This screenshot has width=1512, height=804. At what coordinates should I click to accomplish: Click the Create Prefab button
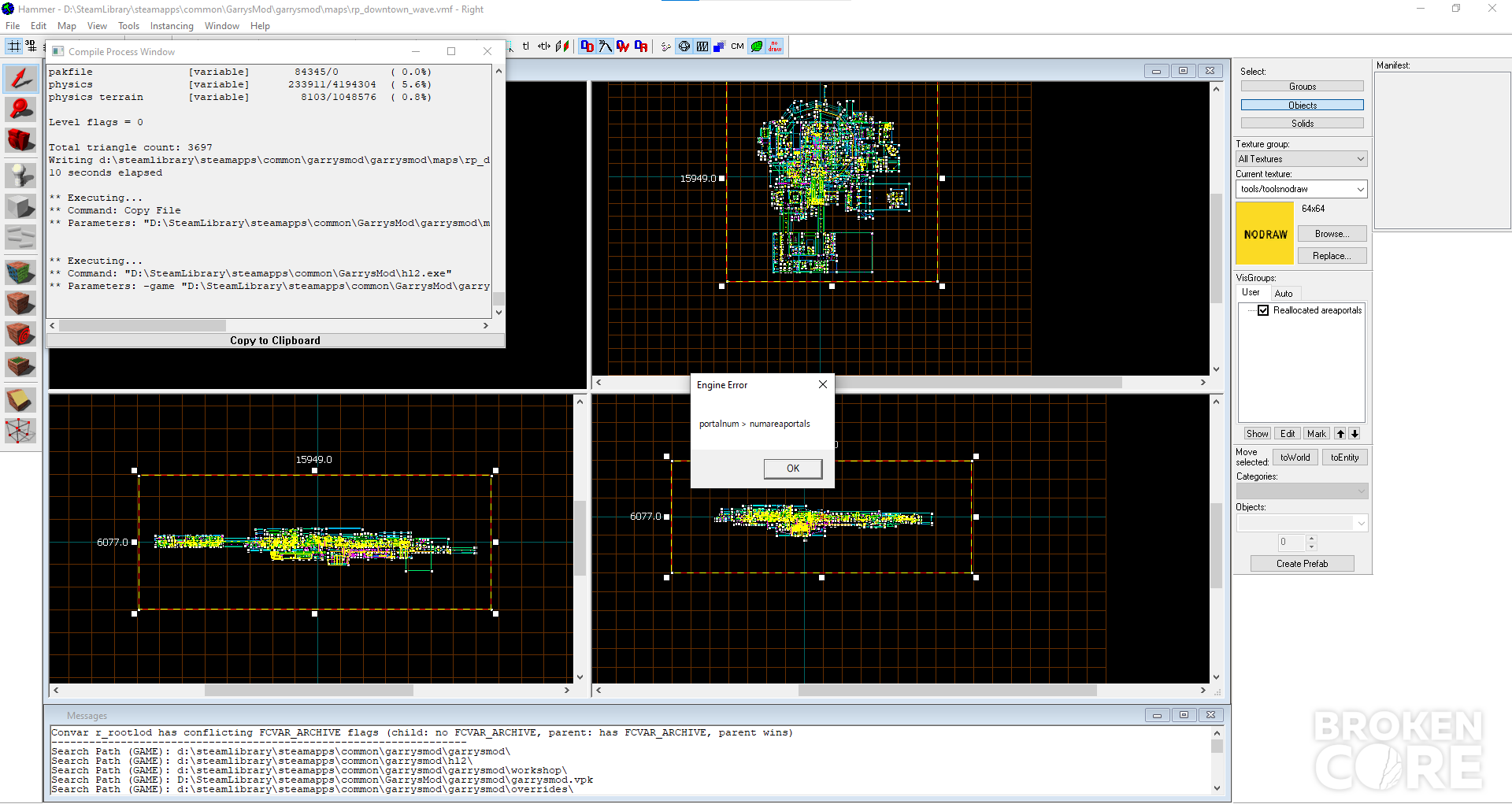1302,564
